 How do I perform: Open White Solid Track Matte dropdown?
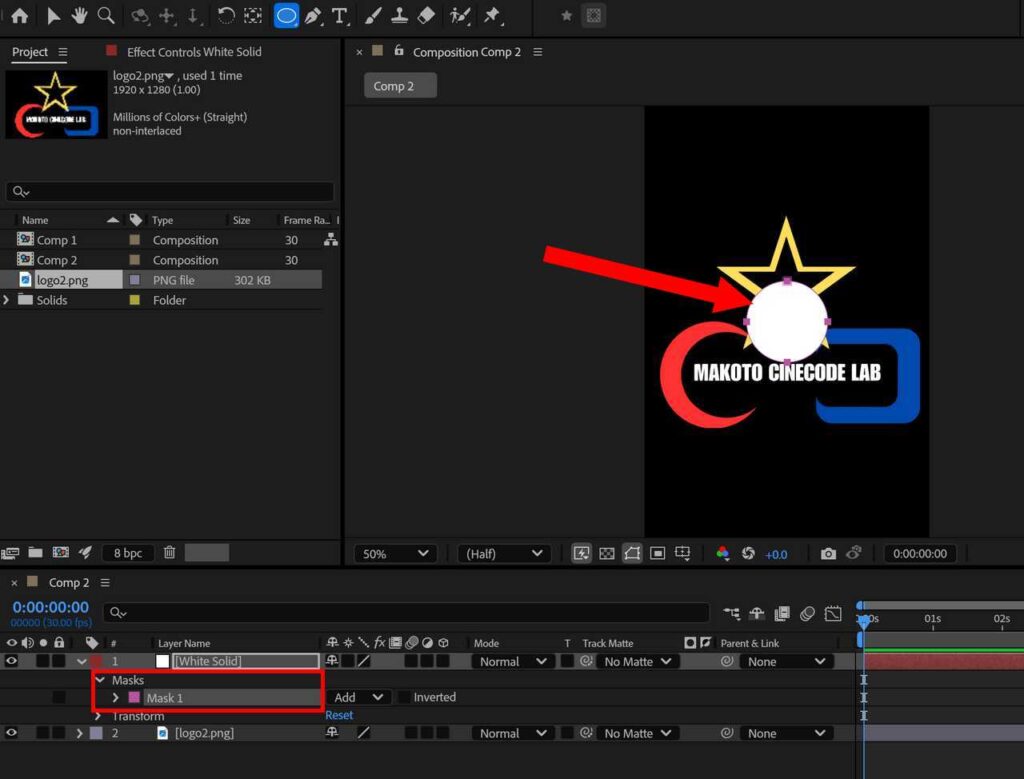(x=637, y=661)
